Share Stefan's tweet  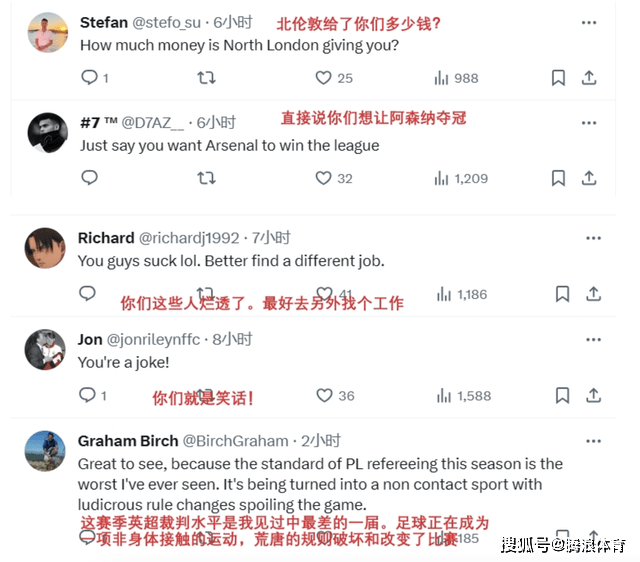pyautogui.click(x=589, y=78)
